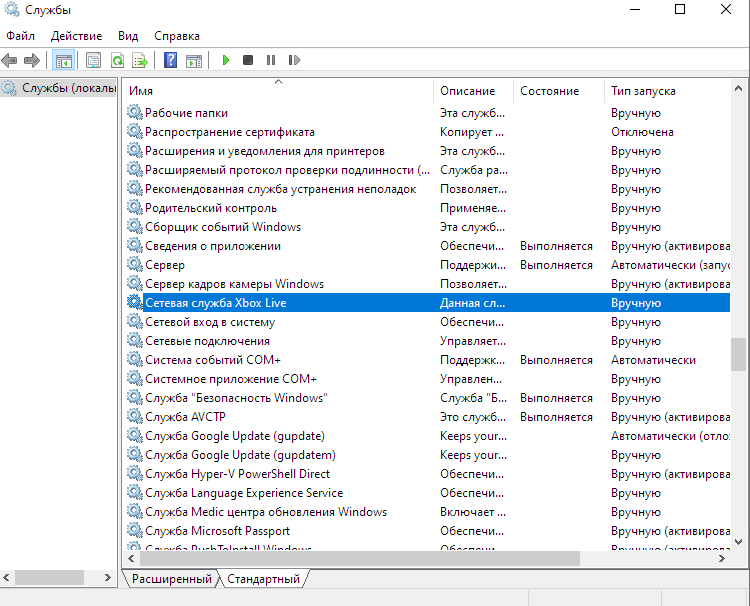Click the Export list toolbar icon
The height and width of the screenshot is (606, 750).
click(140, 60)
